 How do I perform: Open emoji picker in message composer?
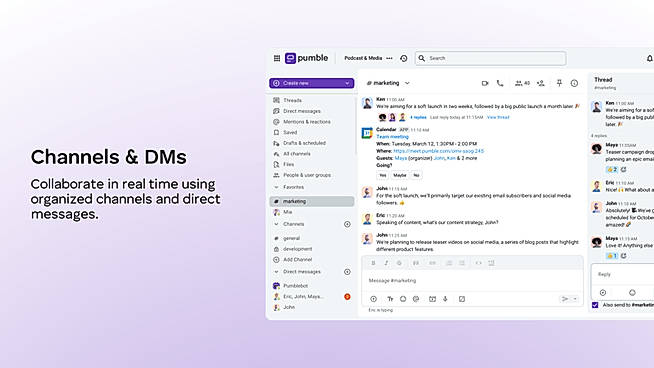coord(403,299)
